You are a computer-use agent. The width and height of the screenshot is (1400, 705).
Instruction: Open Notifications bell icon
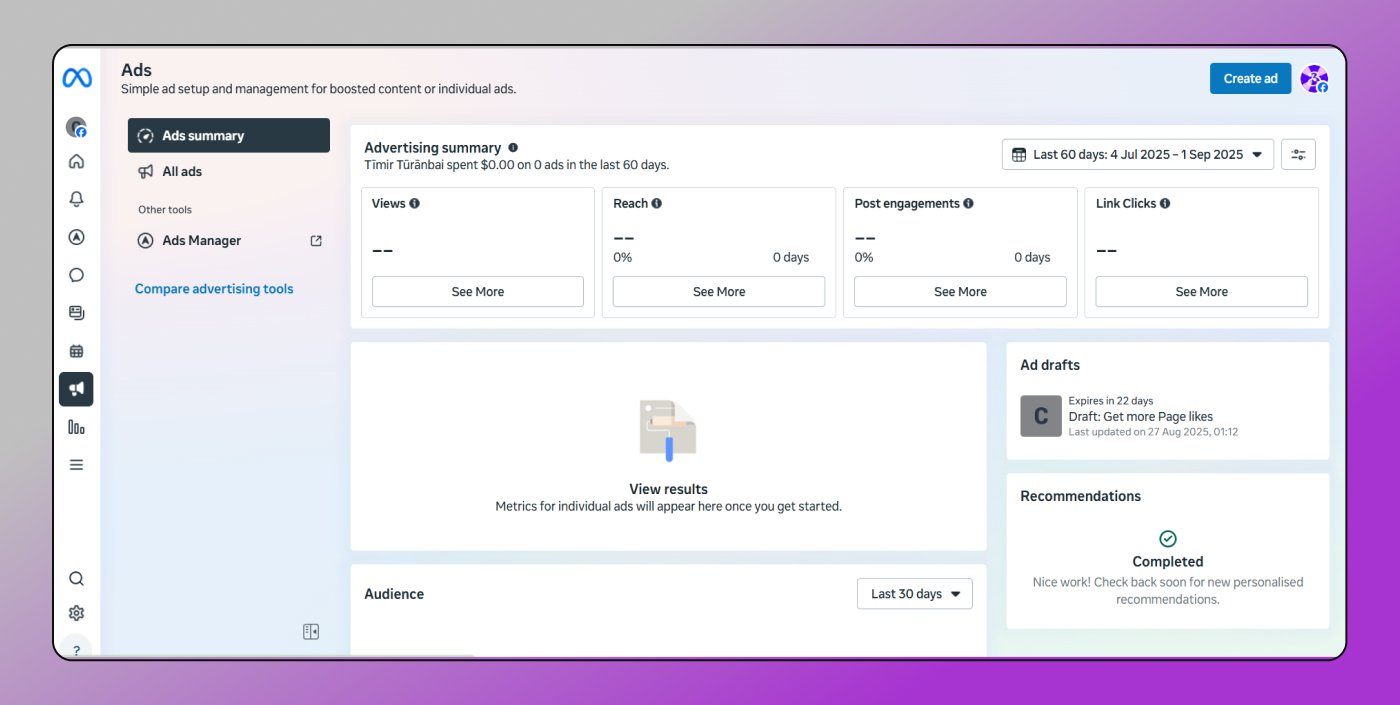click(76, 199)
